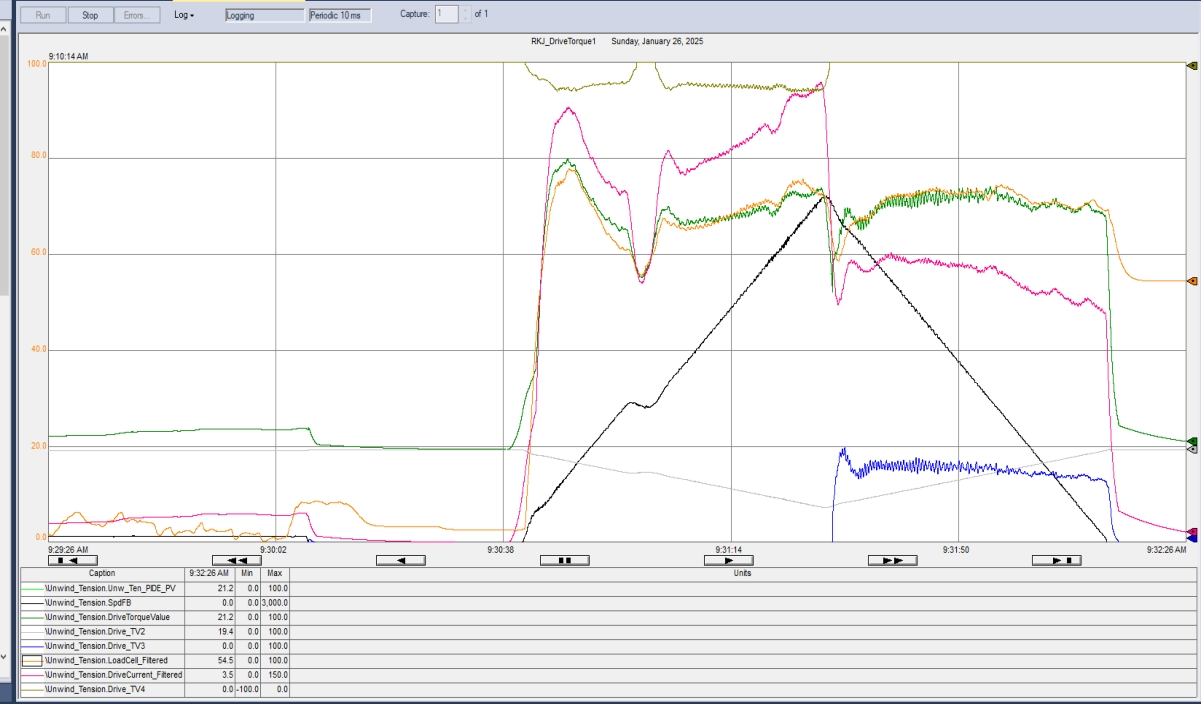
Task: Click the Capture number input field
Action: (x=445, y=15)
